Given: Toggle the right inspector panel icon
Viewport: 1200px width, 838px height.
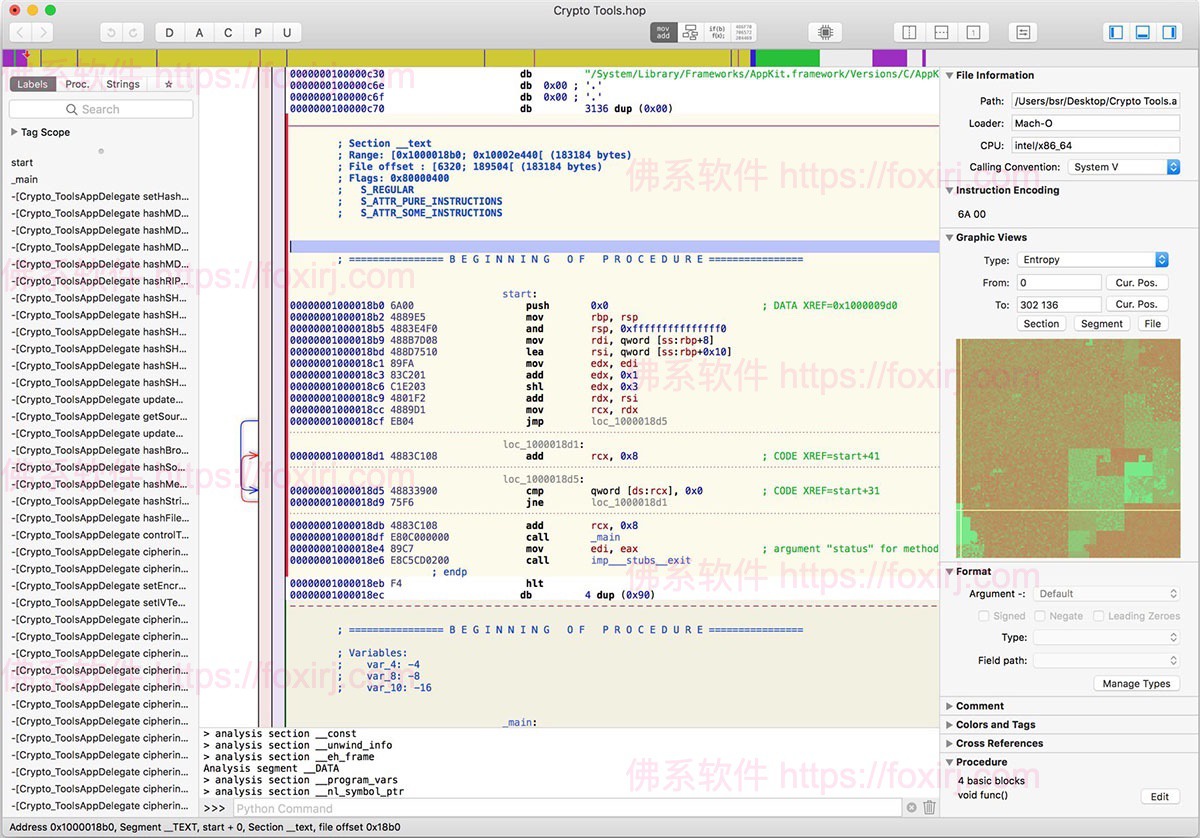Looking at the screenshot, I should pyautogui.click(x=1169, y=31).
